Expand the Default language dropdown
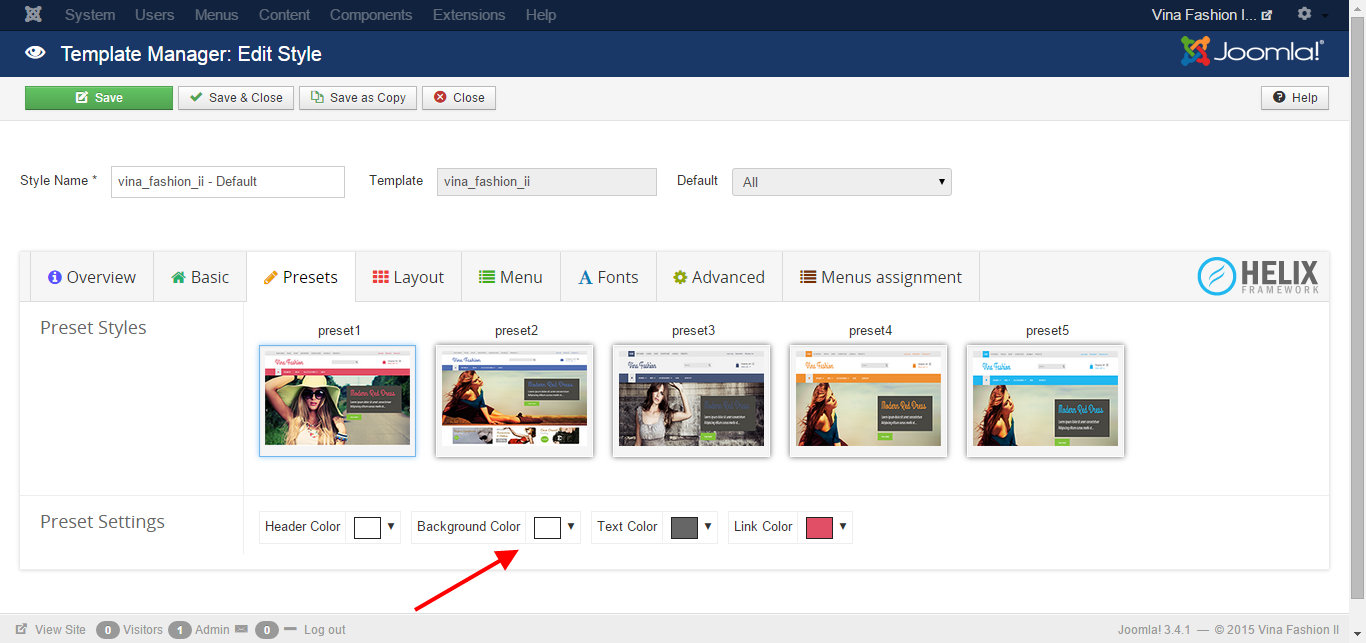Image resolution: width=1366 pixels, height=643 pixels. [x=841, y=182]
